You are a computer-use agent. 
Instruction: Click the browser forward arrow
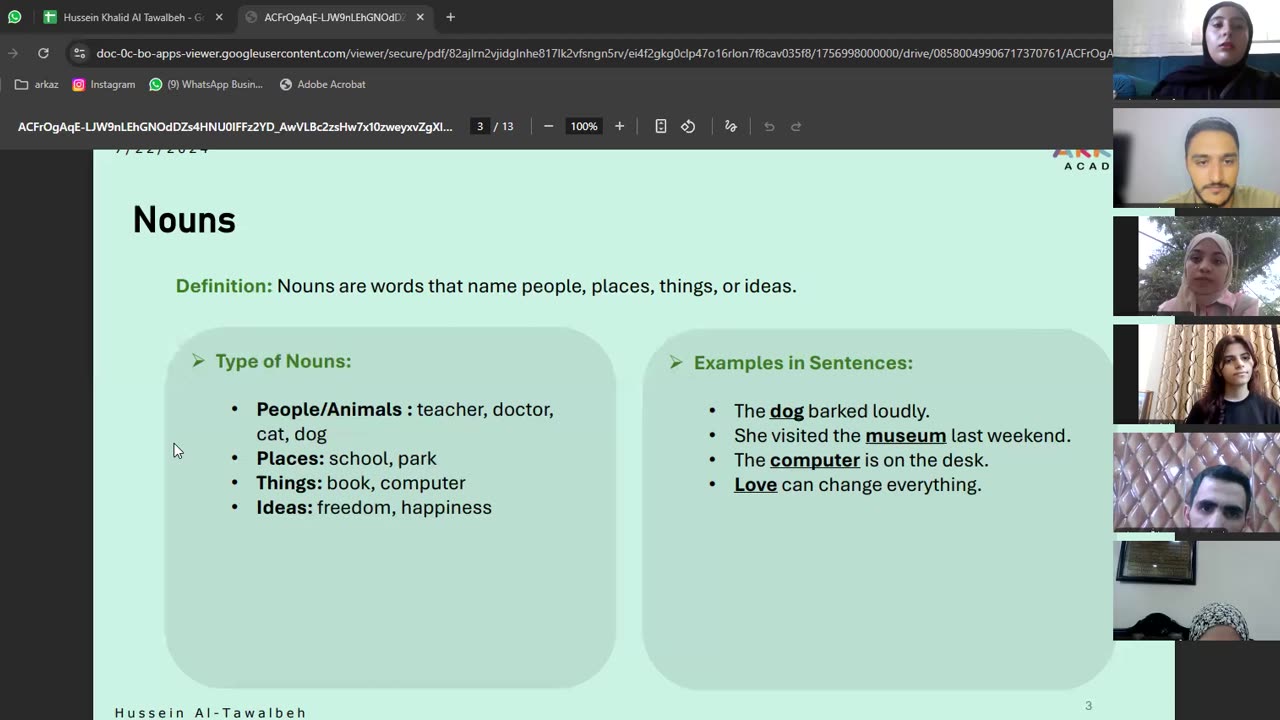point(14,53)
